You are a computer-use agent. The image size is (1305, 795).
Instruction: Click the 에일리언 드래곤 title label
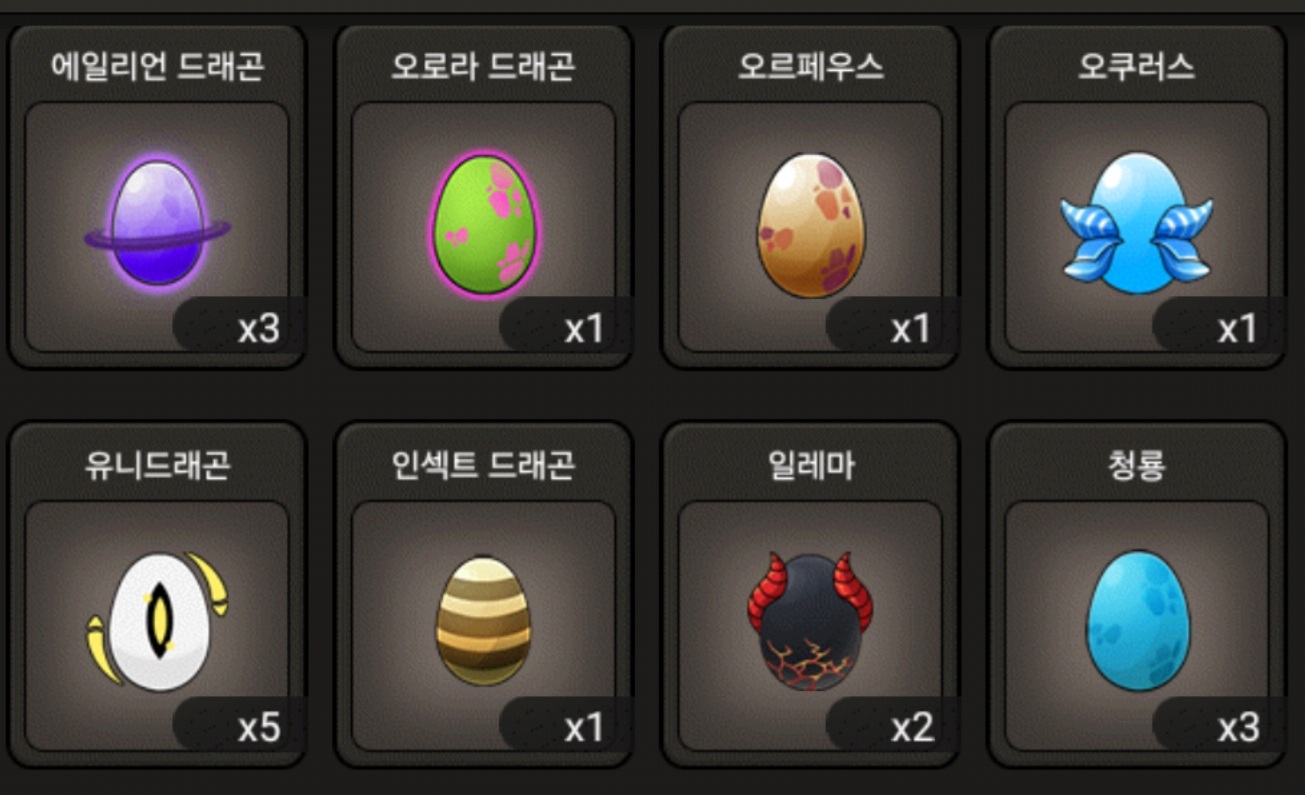(x=157, y=66)
